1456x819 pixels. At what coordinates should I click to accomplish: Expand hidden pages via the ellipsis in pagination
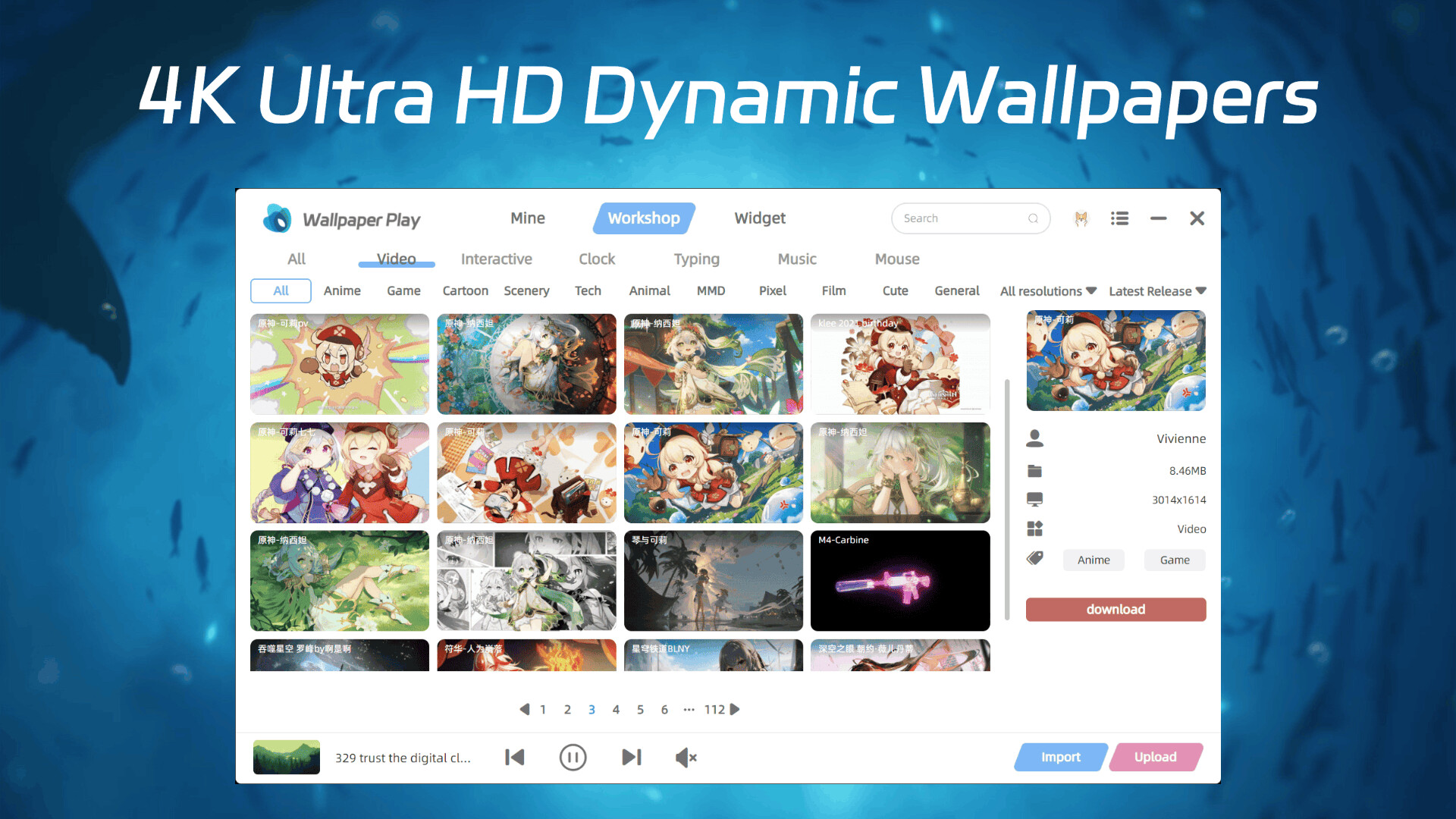[x=689, y=709]
